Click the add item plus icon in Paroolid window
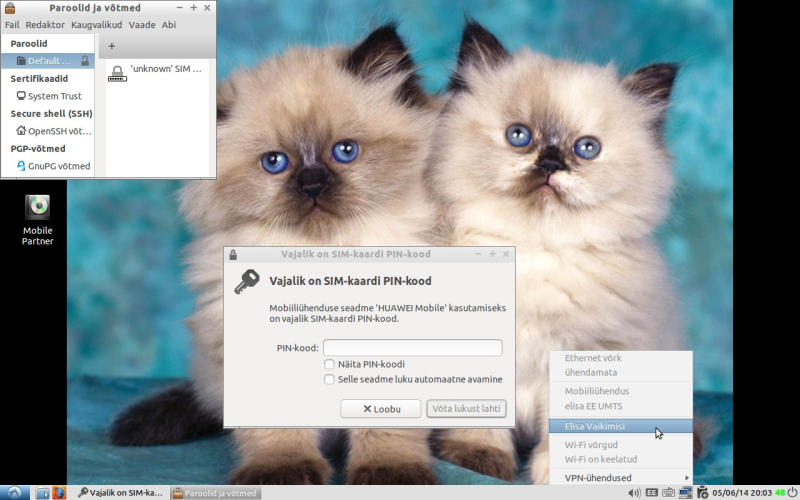The width and height of the screenshot is (800, 500). coord(112,46)
